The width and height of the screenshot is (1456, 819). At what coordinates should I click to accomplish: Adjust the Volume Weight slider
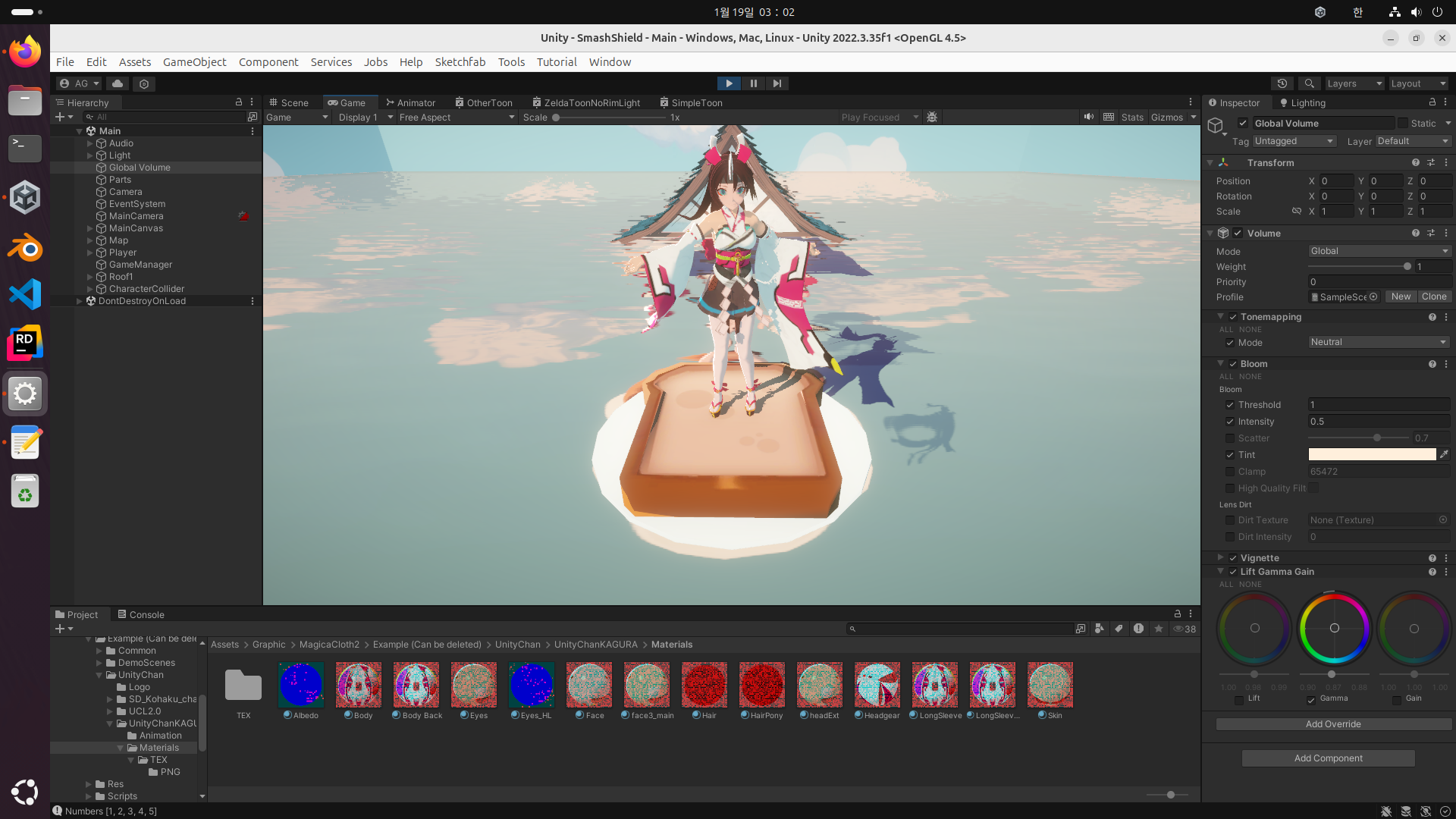pyautogui.click(x=1359, y=267)
